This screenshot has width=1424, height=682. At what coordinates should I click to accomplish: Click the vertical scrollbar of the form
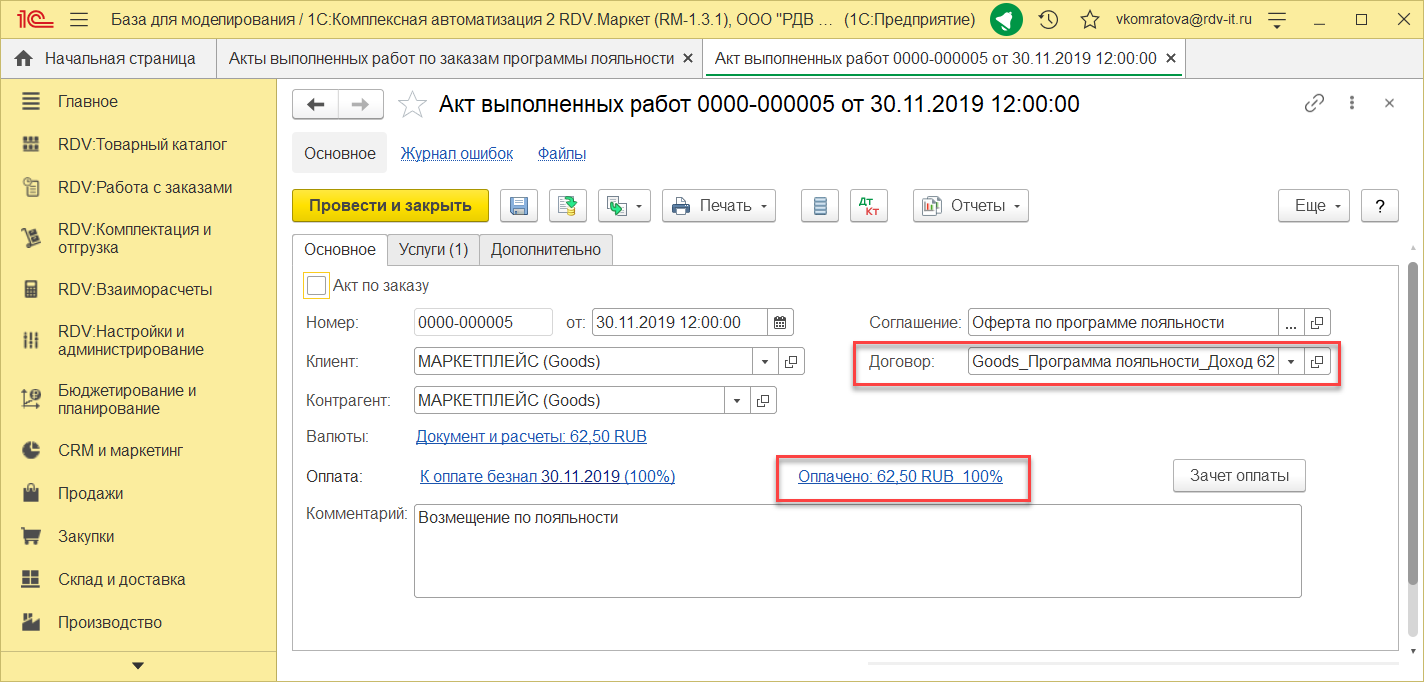click(x=1413, y=420)
